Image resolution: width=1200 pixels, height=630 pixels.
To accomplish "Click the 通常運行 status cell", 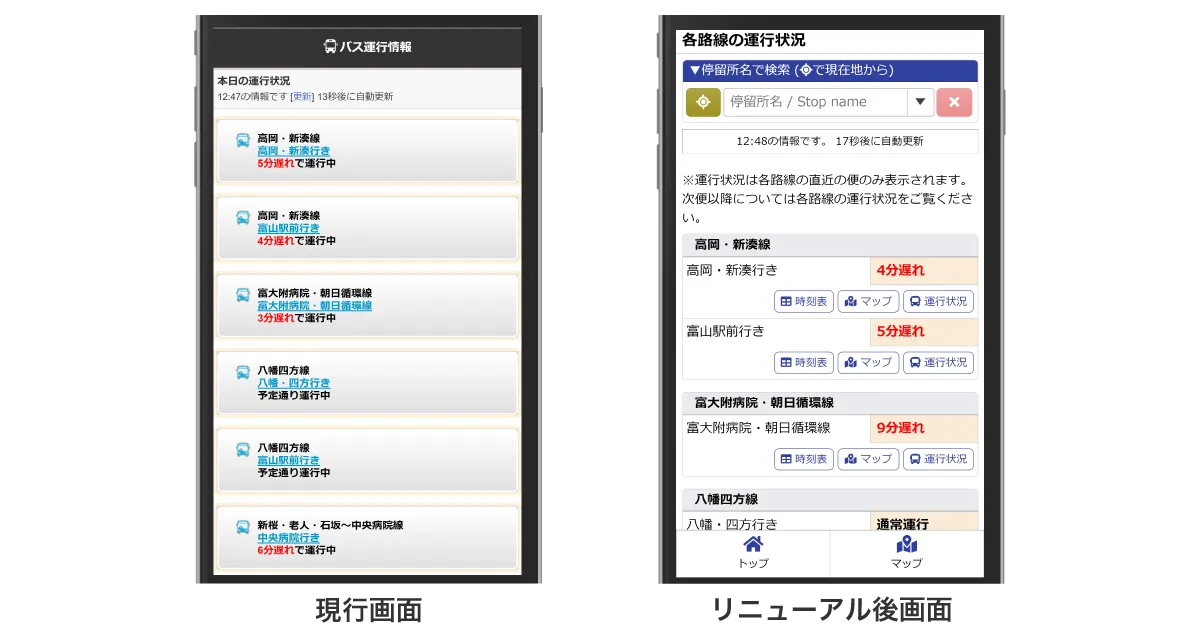I will pyautogui.click(x=923, y=521).
